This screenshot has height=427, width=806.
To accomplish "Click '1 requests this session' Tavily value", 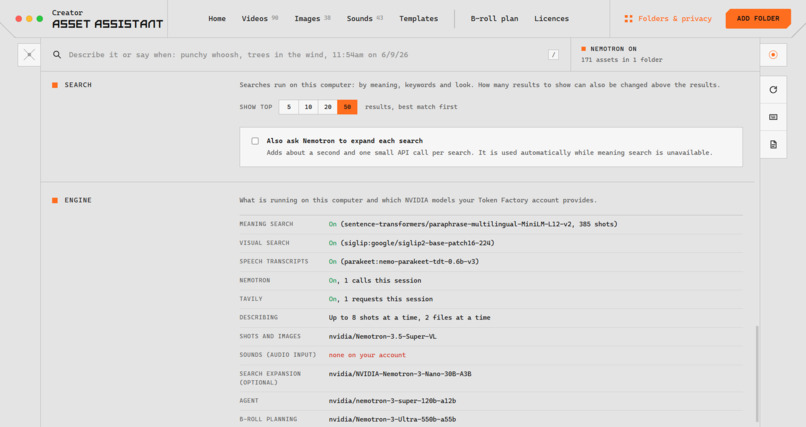I will tap(388, 299).
